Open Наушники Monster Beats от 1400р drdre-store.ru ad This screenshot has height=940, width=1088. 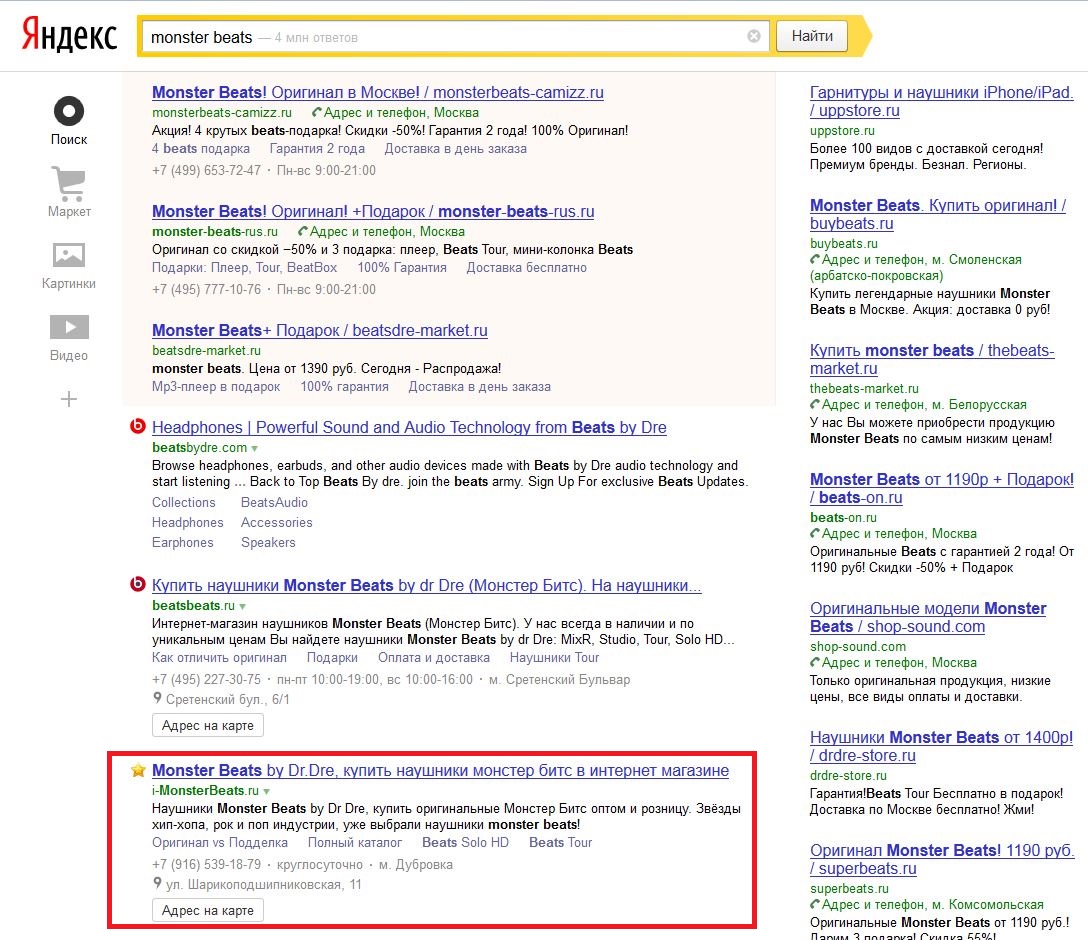click(x=942, y=746)
